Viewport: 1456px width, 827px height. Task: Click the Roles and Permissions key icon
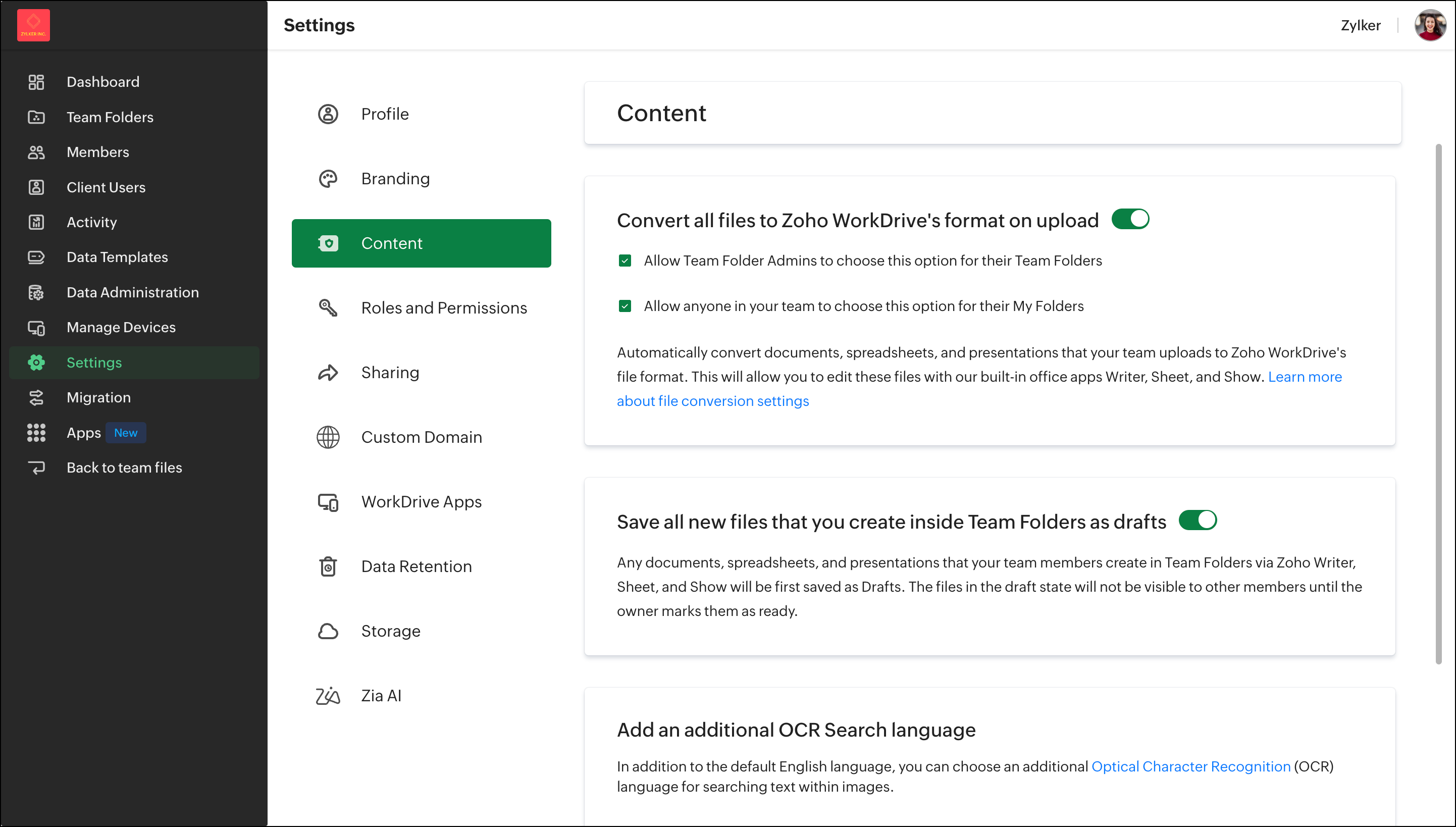coord(328,308)
